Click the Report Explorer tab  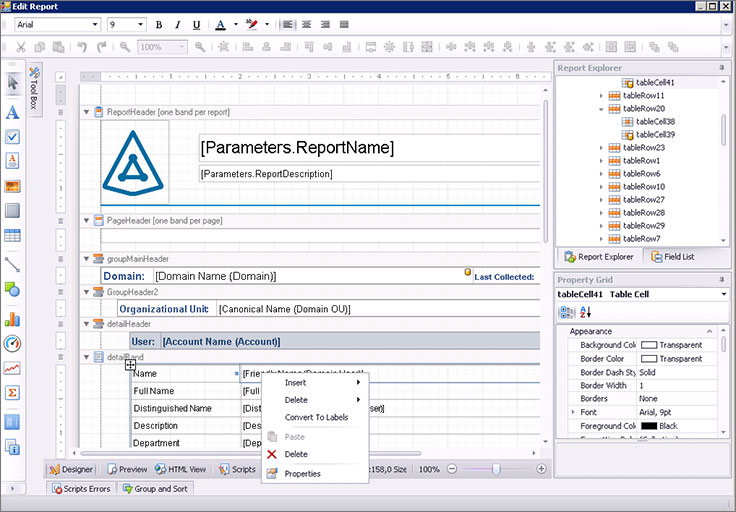click(x=599, y=257)
